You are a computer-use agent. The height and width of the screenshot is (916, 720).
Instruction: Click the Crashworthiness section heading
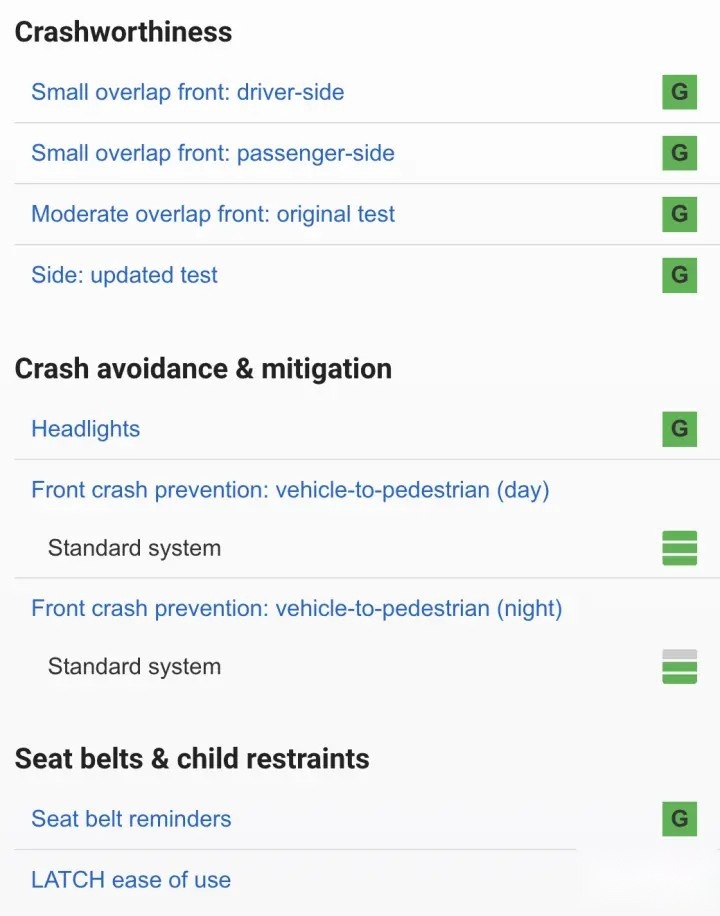[123, 32]
